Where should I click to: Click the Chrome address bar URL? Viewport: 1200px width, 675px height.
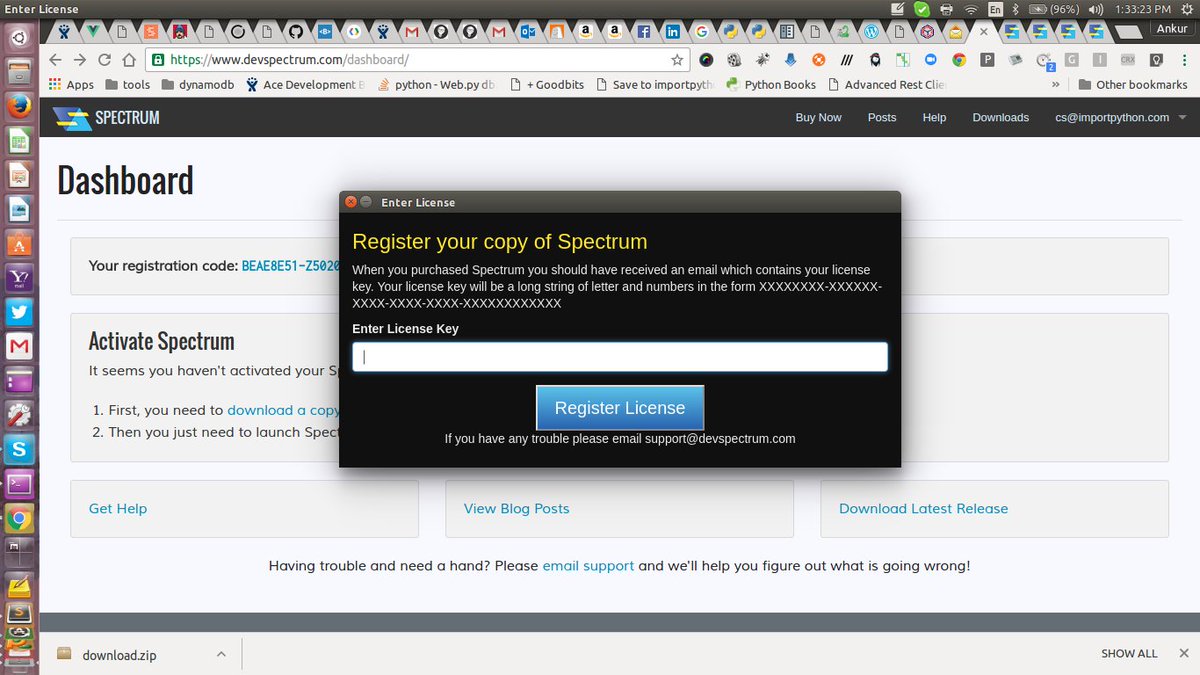click(289, 60)
